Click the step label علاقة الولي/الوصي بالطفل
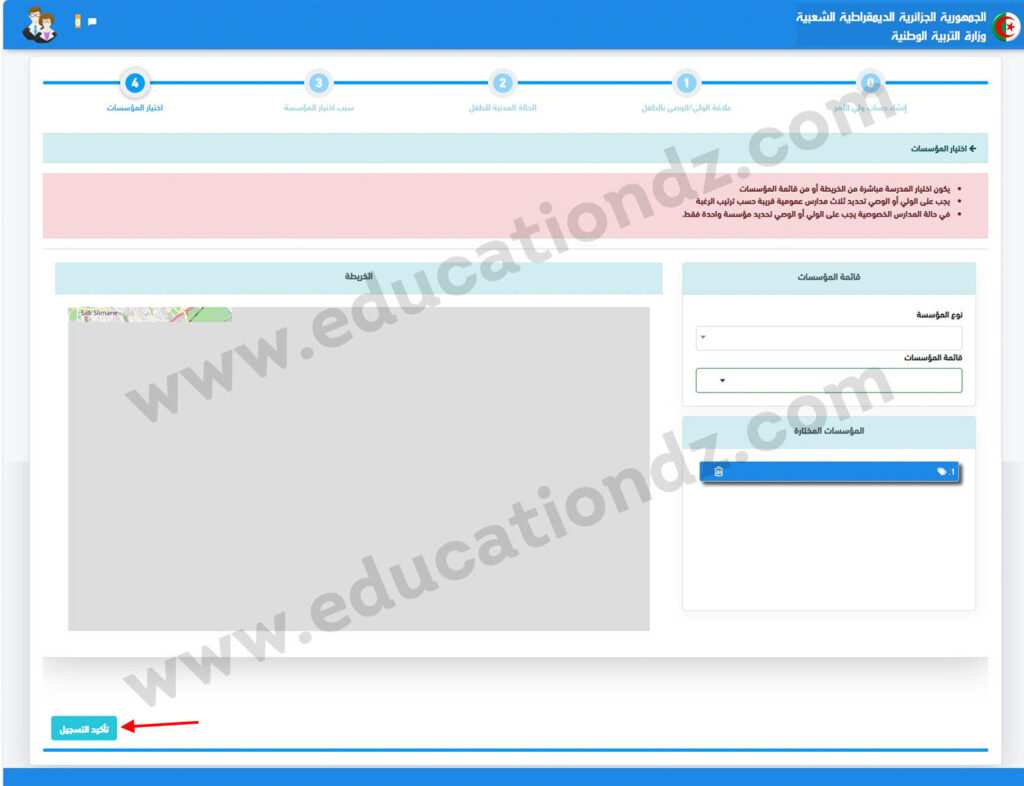 point(686,108)
